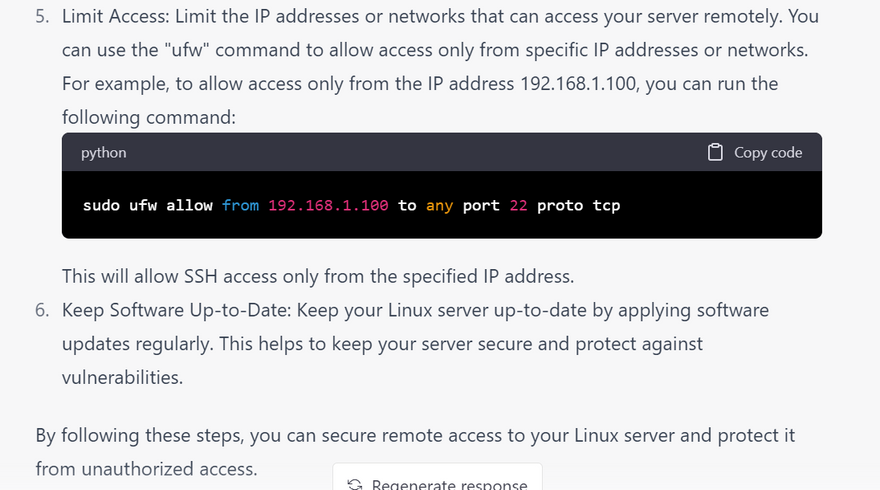
Task: Click the Regenerate response button label
Action: coord(449,484)
